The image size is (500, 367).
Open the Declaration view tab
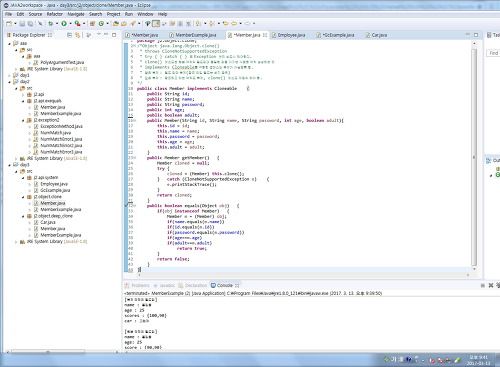click(193, 285)
